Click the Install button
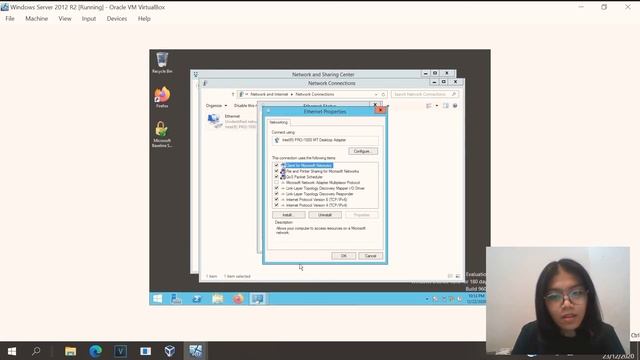640x360 pixels. pos(288,215)
